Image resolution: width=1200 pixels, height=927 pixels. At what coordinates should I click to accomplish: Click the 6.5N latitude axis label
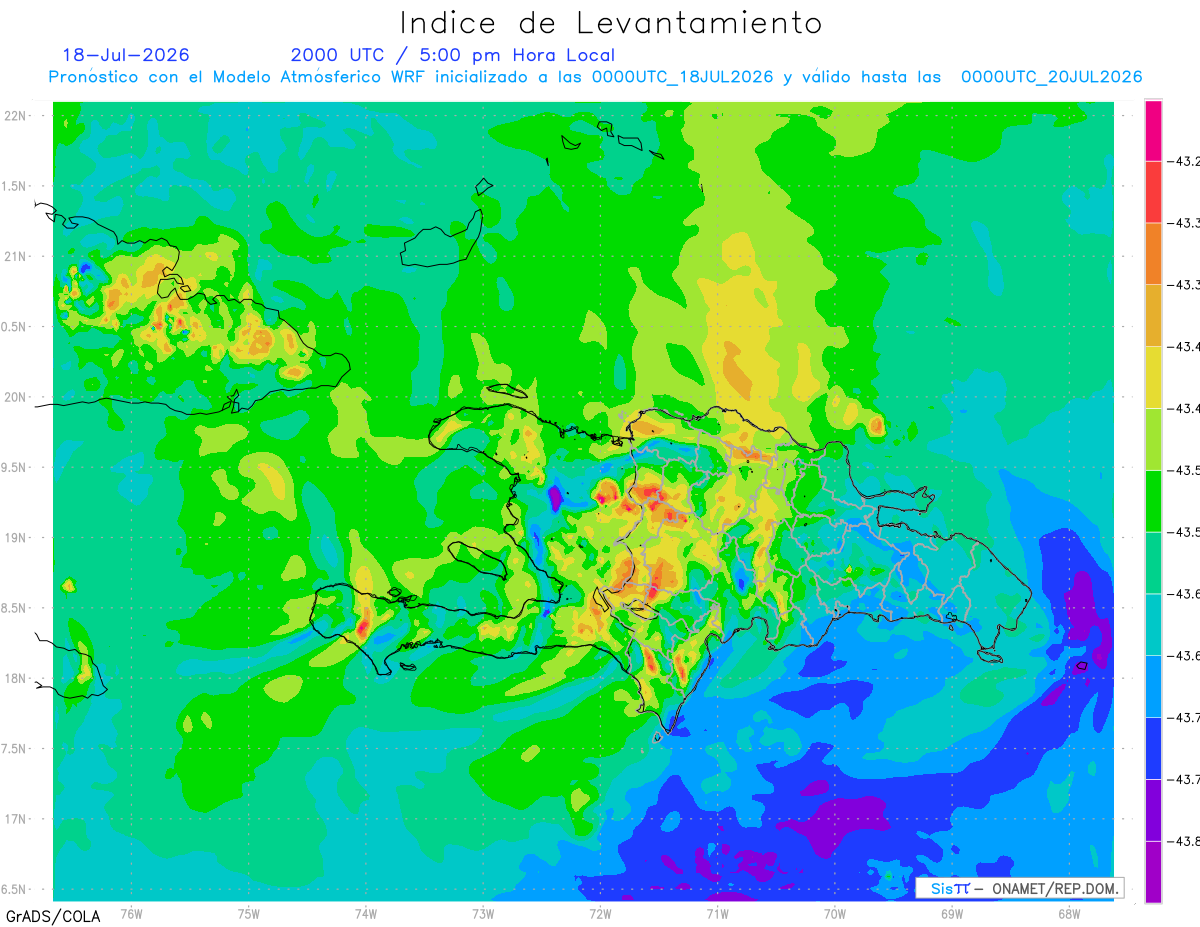pyautogui.click(x=15, y=889)
